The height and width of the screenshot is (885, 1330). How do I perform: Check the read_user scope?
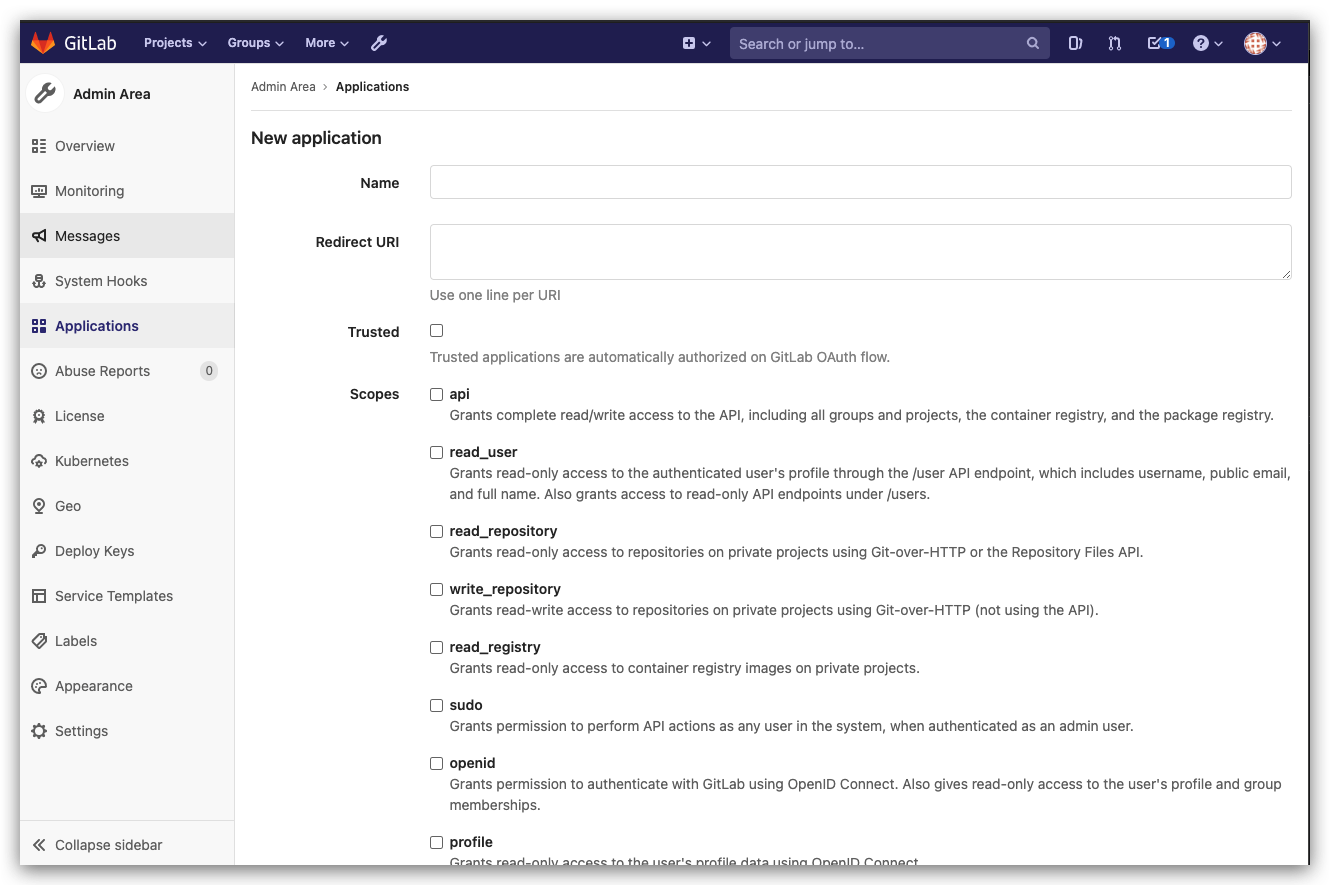(436, 453)
